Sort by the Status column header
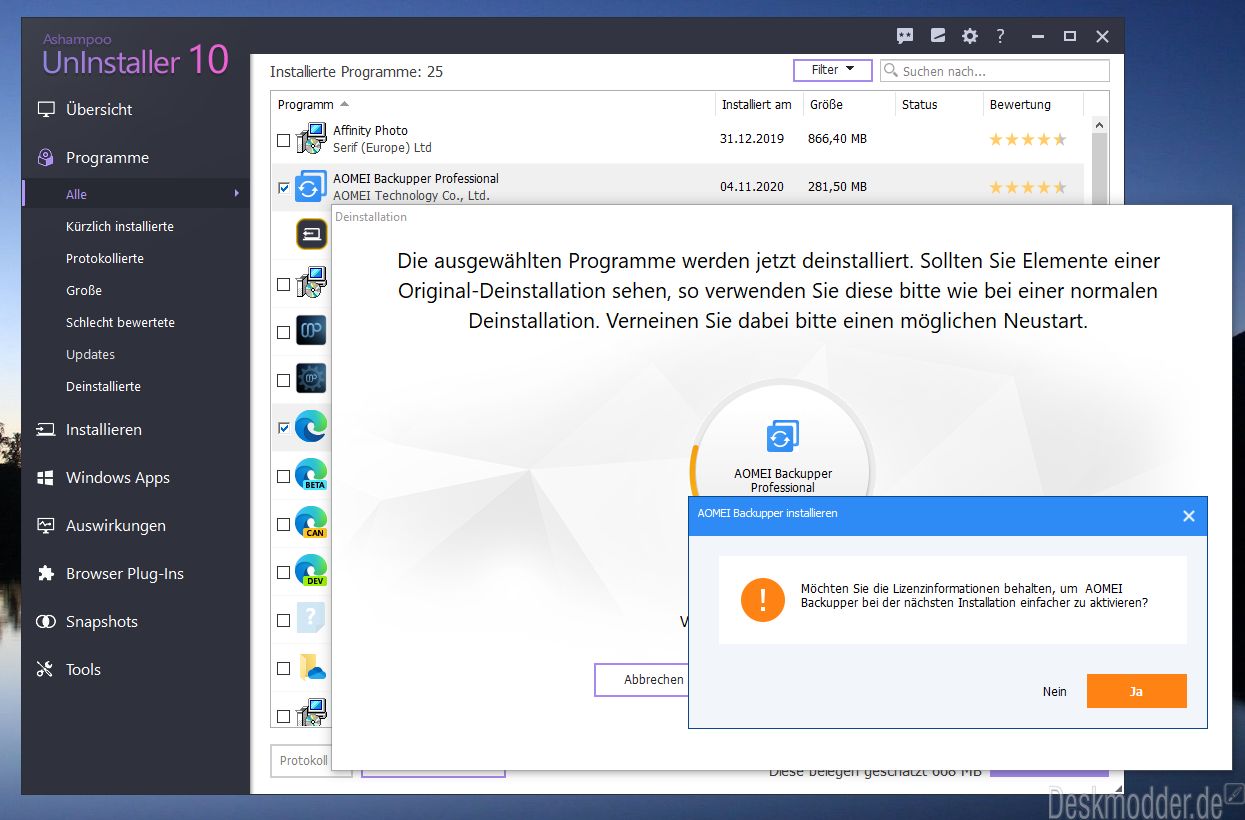Screen dimensions: 1245x820 coord(919,104)
